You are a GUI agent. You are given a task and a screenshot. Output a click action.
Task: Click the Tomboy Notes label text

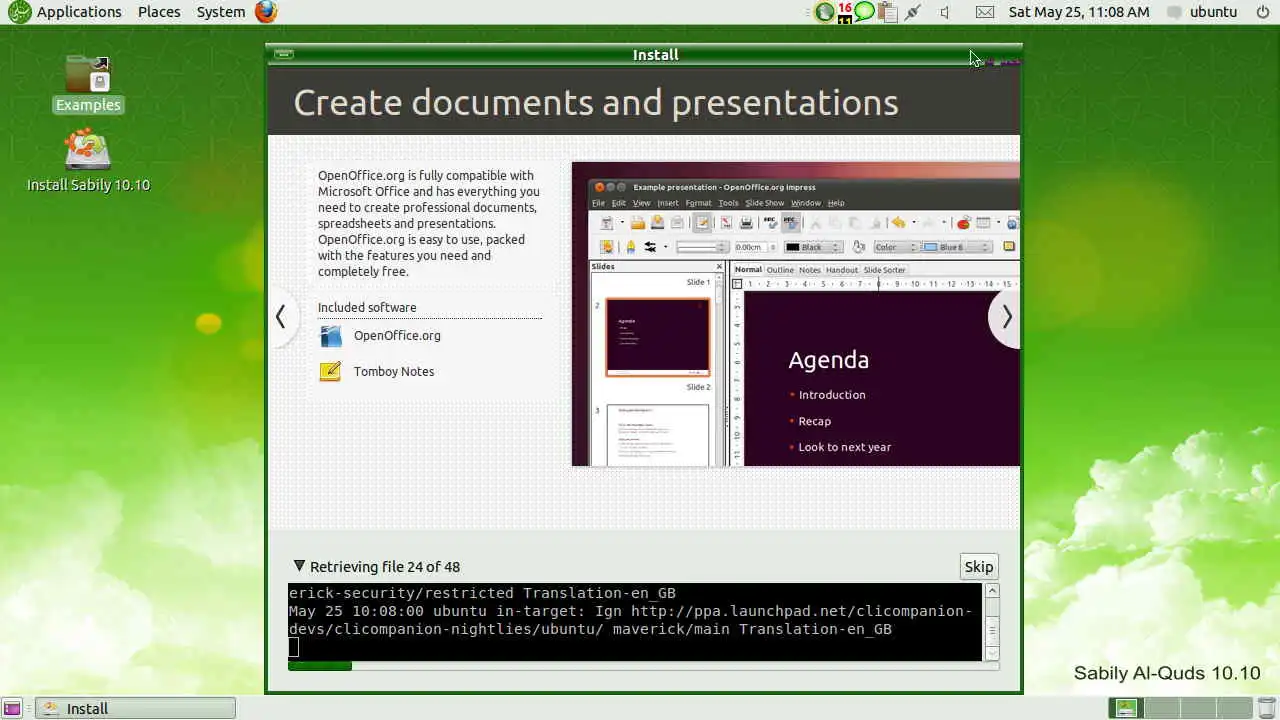pyautogui.click(x=394, y=372)
